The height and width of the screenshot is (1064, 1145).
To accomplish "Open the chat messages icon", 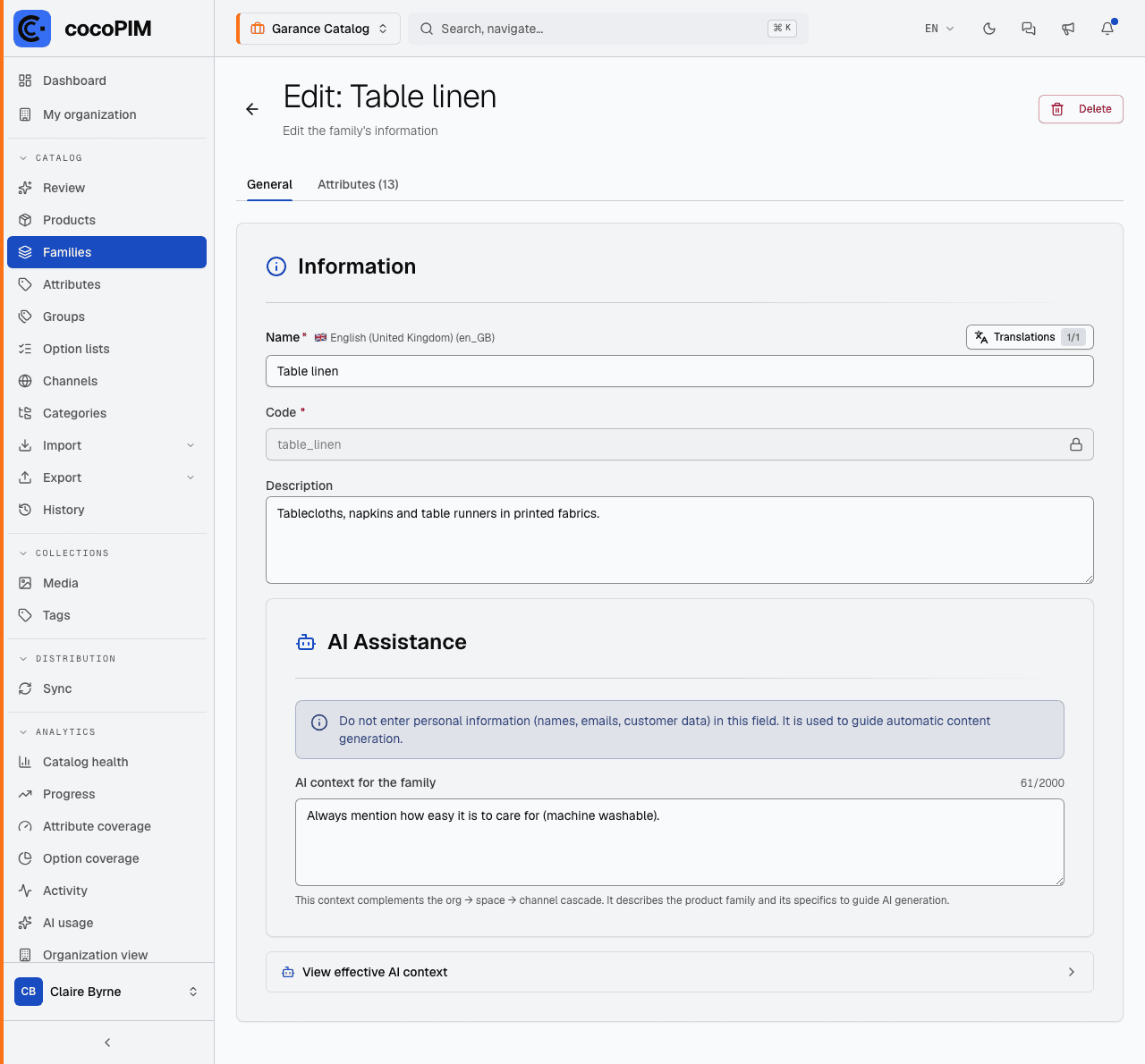I will pos(1029,29).
